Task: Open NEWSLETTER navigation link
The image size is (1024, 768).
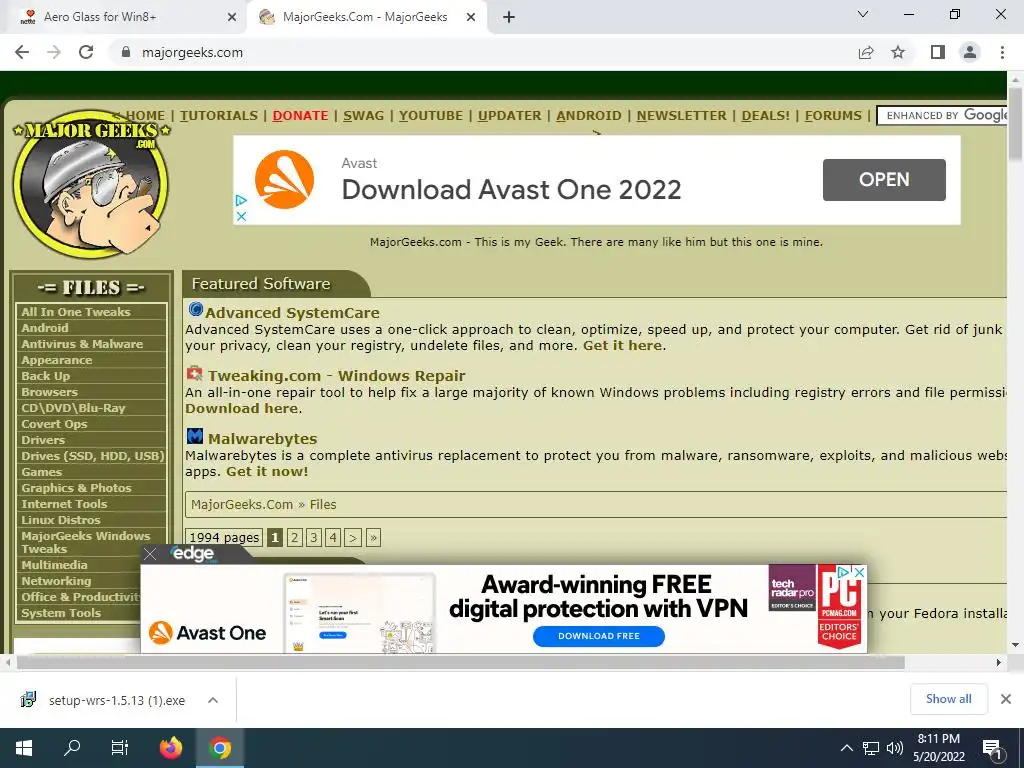Action: coord(682,116)
